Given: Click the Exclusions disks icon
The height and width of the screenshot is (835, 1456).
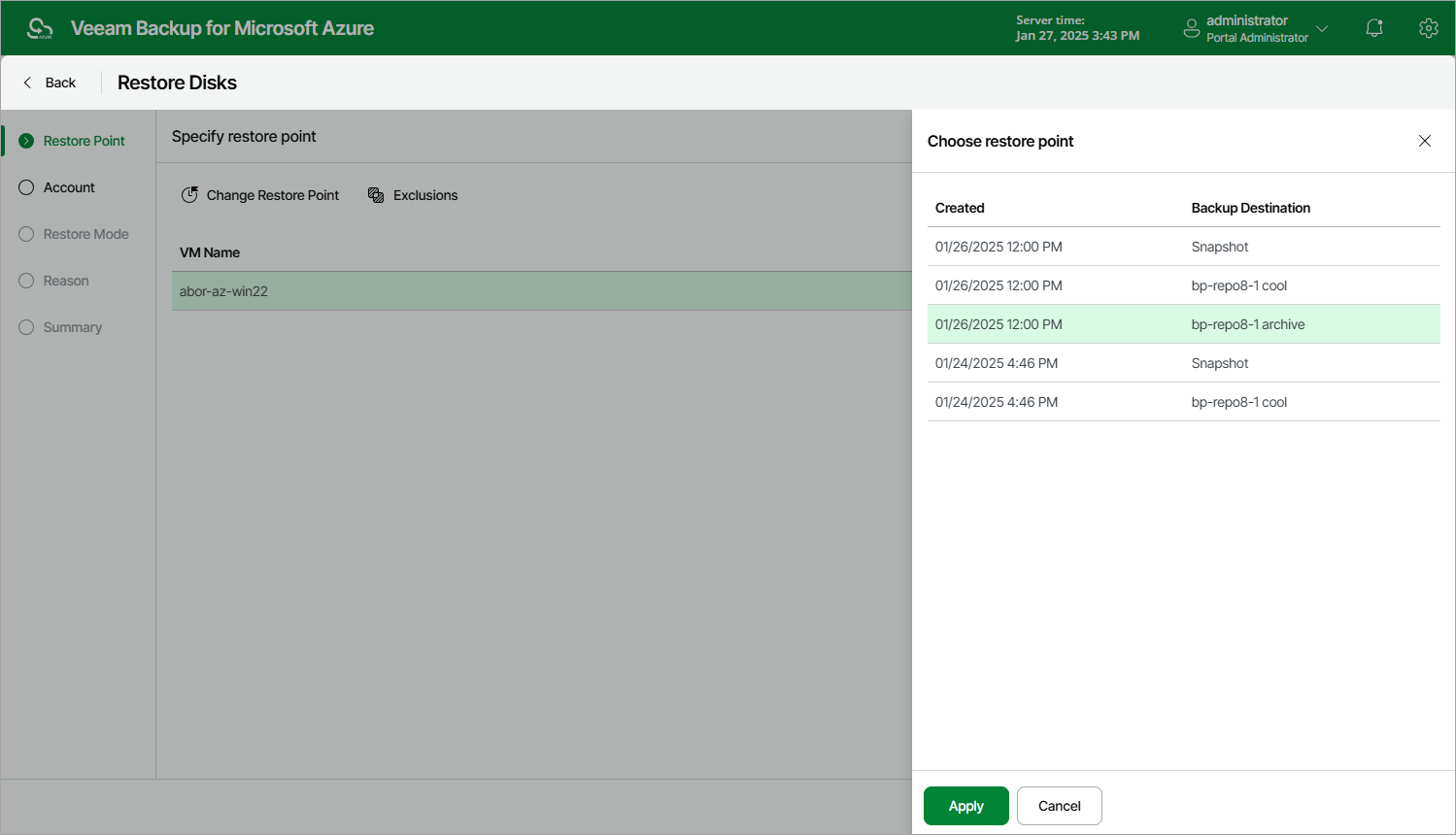Looking at the screenshot, I should (x=376, y=195).
